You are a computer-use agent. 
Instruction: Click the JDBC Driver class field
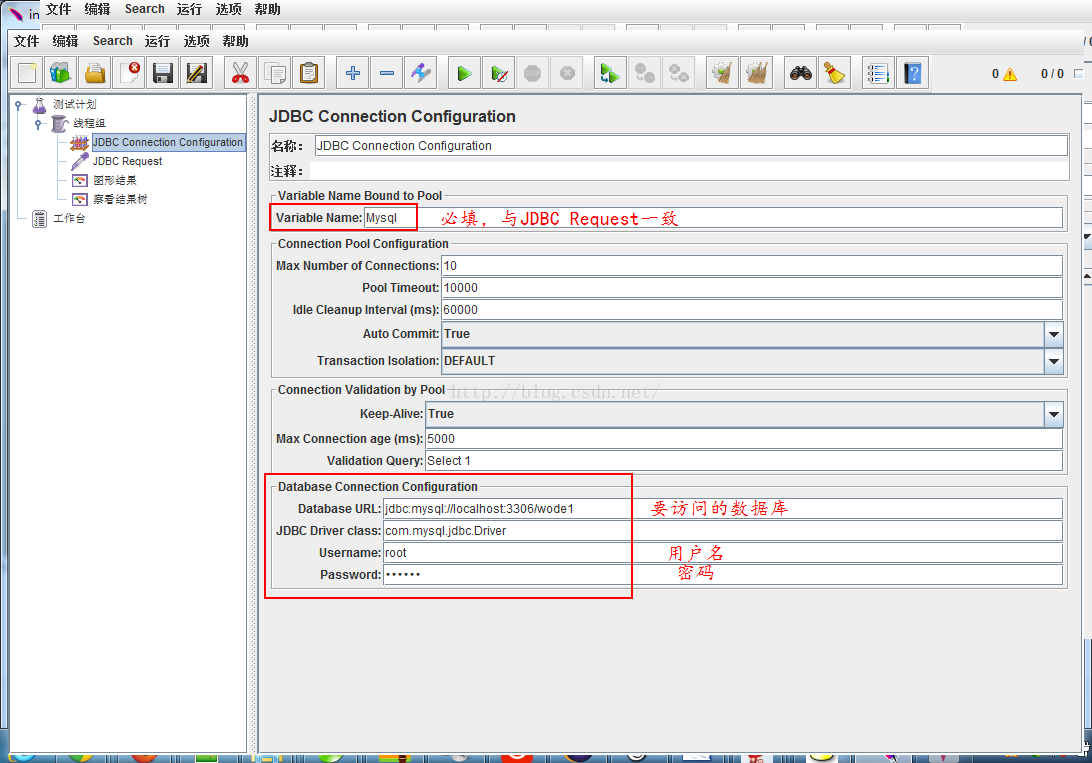click(x=723, y=530)
